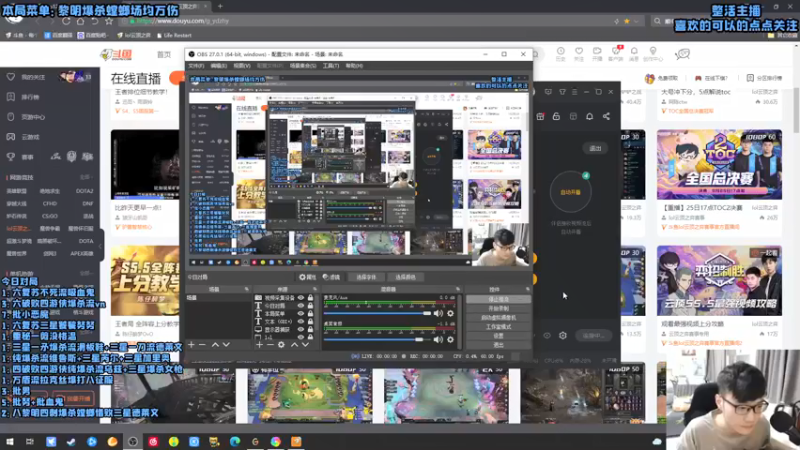Bookmark page with the address bar star

(x=627, y=21)
